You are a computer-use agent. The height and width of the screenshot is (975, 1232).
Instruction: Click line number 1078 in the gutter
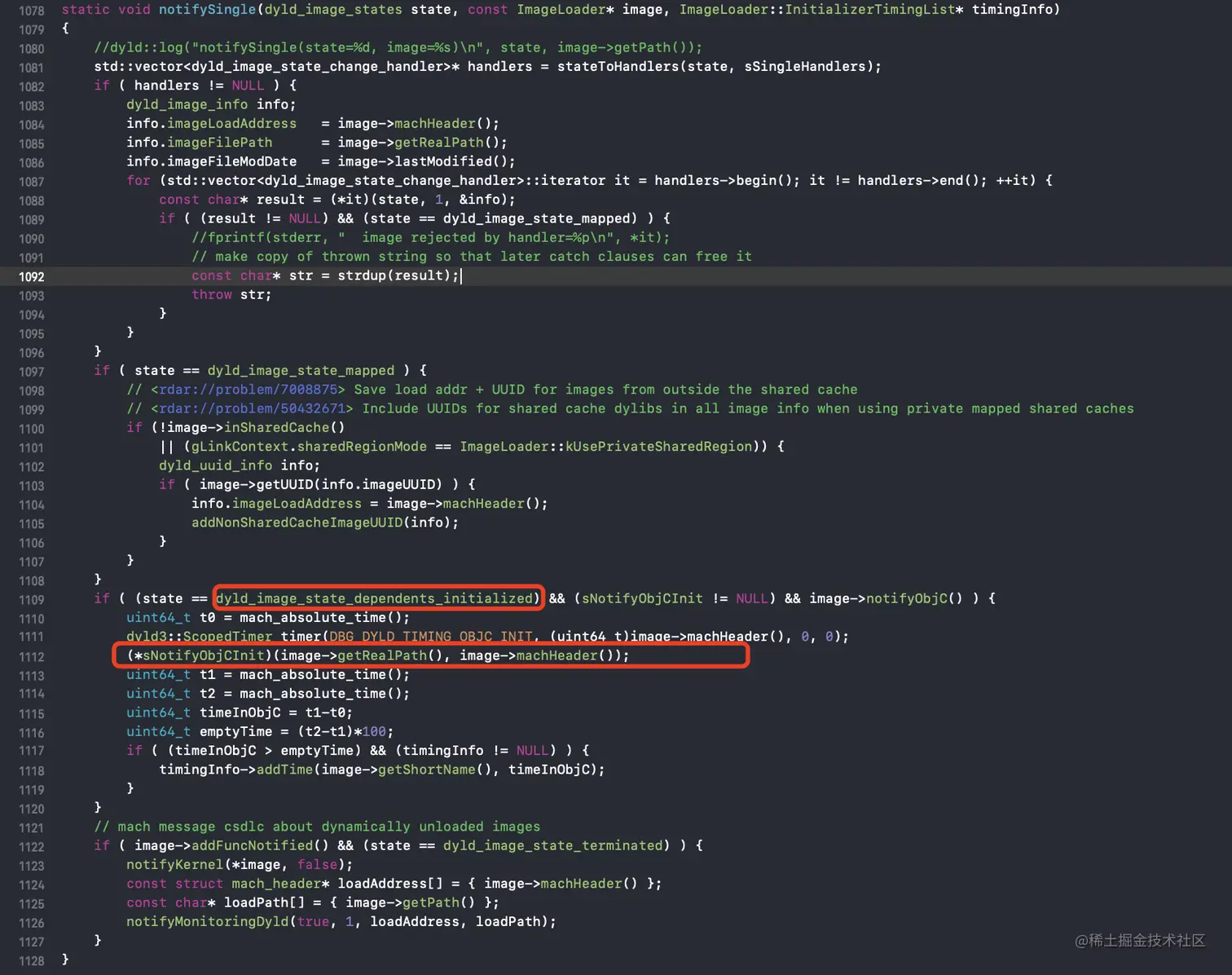(x=32, y=11)
